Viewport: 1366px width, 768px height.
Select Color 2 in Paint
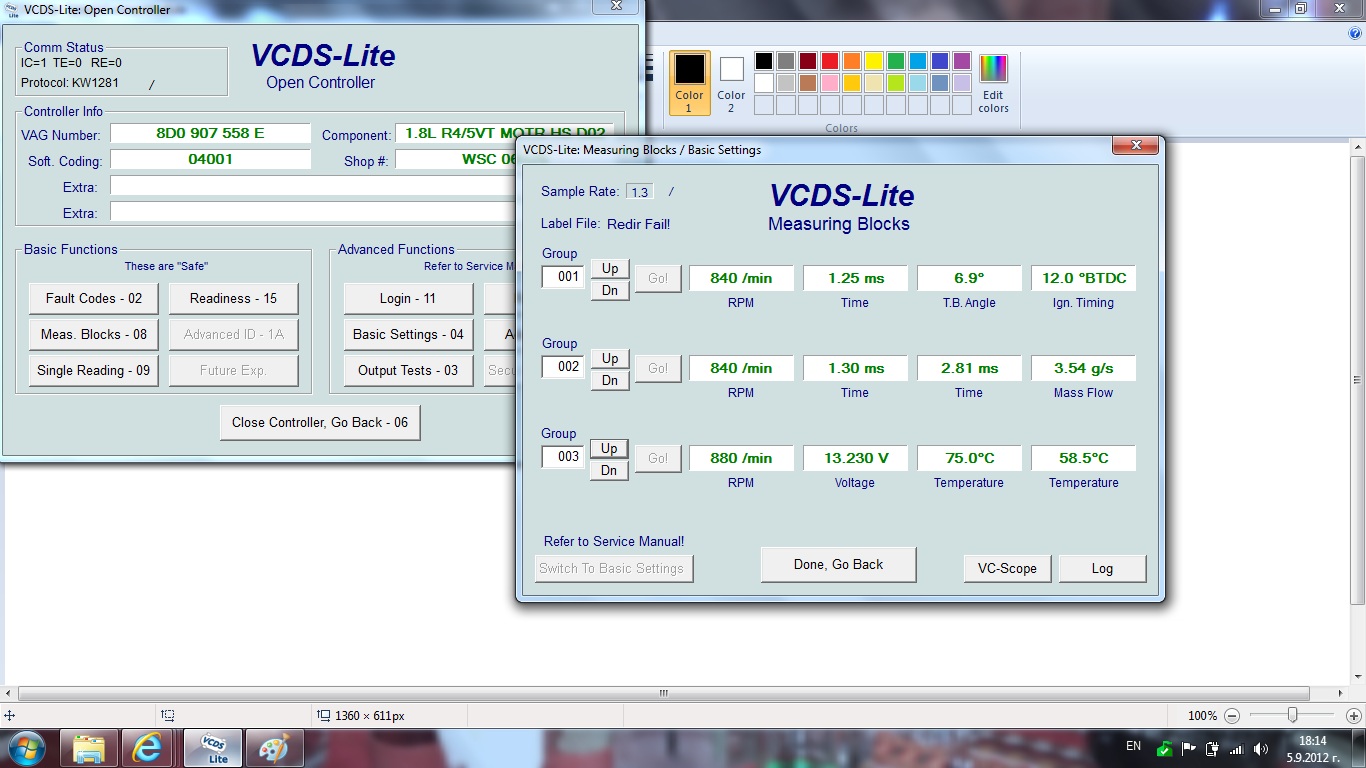point(731,84)
